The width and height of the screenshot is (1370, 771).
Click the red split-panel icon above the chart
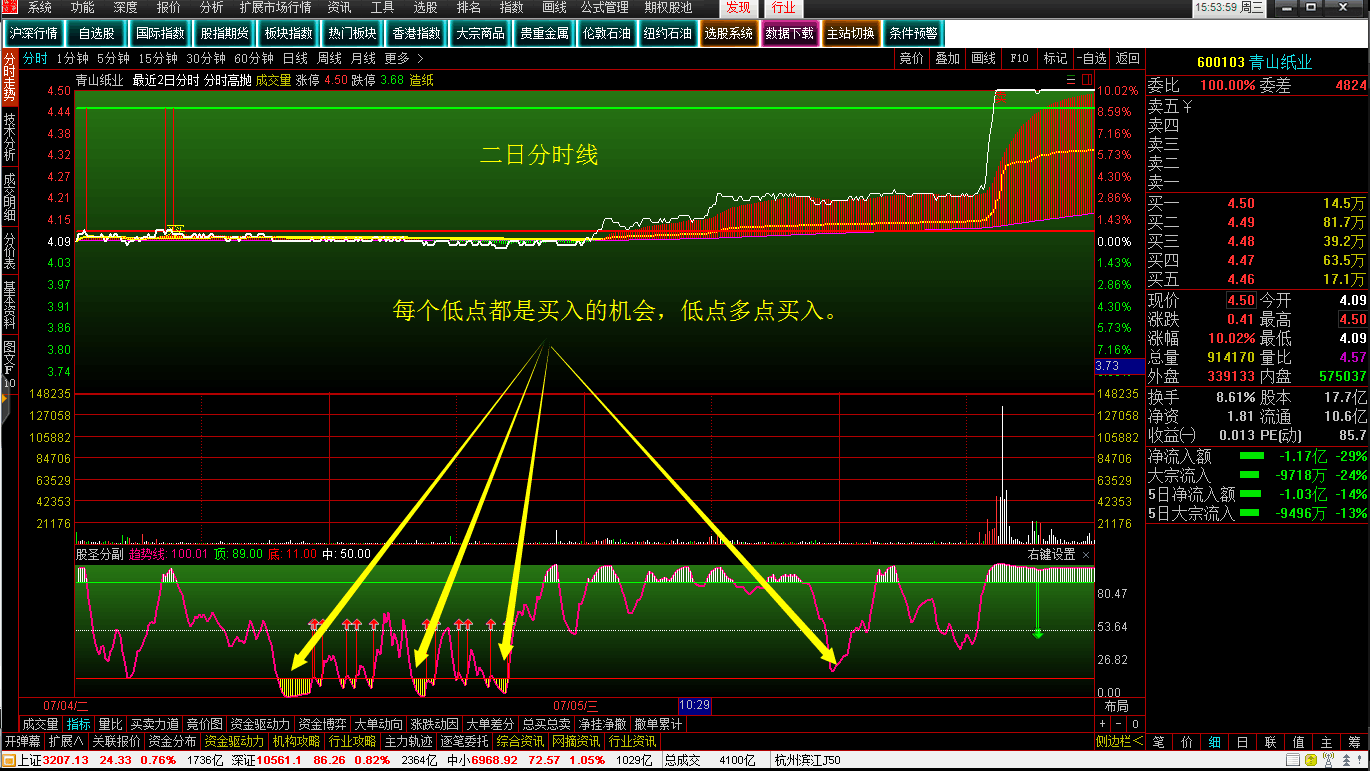[1085, 80]
